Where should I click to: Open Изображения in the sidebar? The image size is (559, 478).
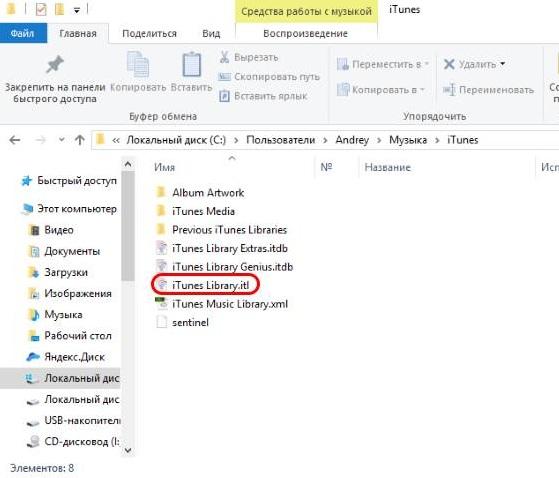tap(78, 293)
